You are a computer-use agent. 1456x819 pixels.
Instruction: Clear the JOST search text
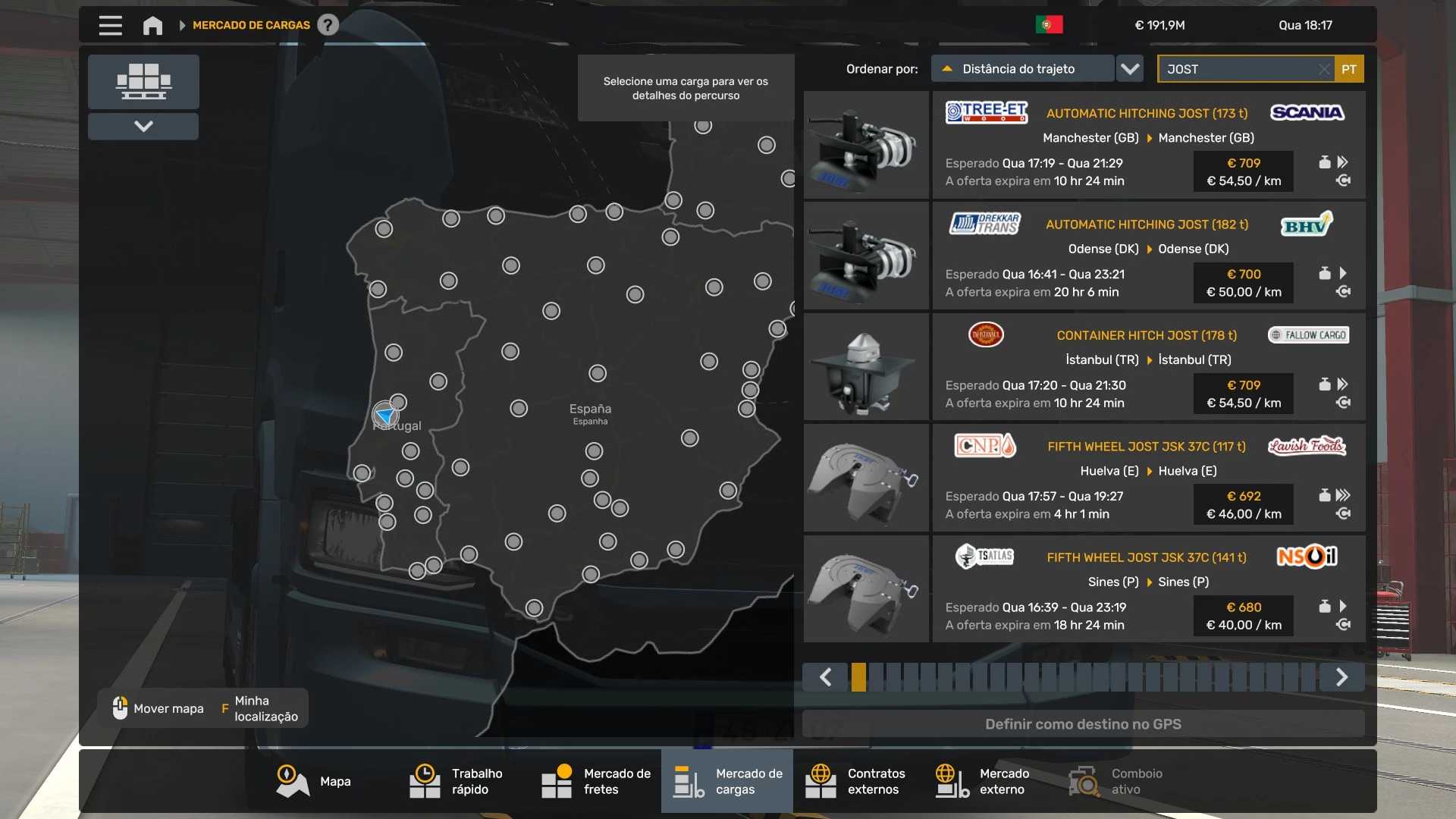tap(1323, 69)
